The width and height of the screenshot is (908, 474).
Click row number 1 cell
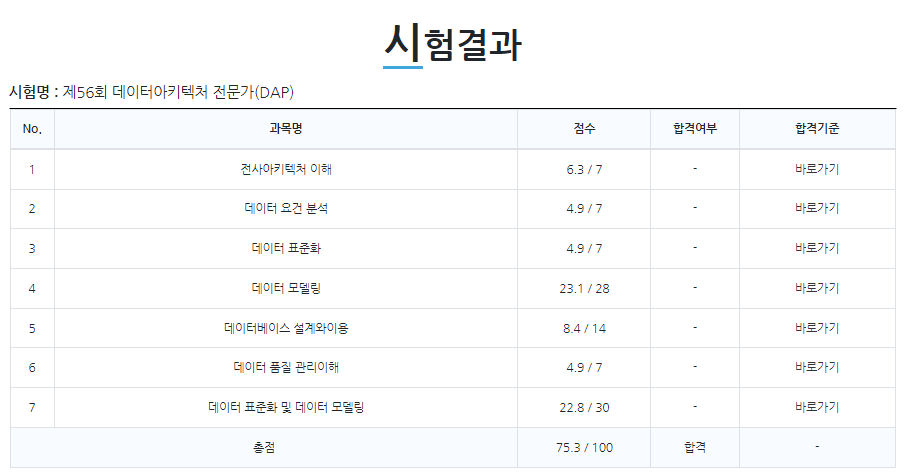pos(32,170)
